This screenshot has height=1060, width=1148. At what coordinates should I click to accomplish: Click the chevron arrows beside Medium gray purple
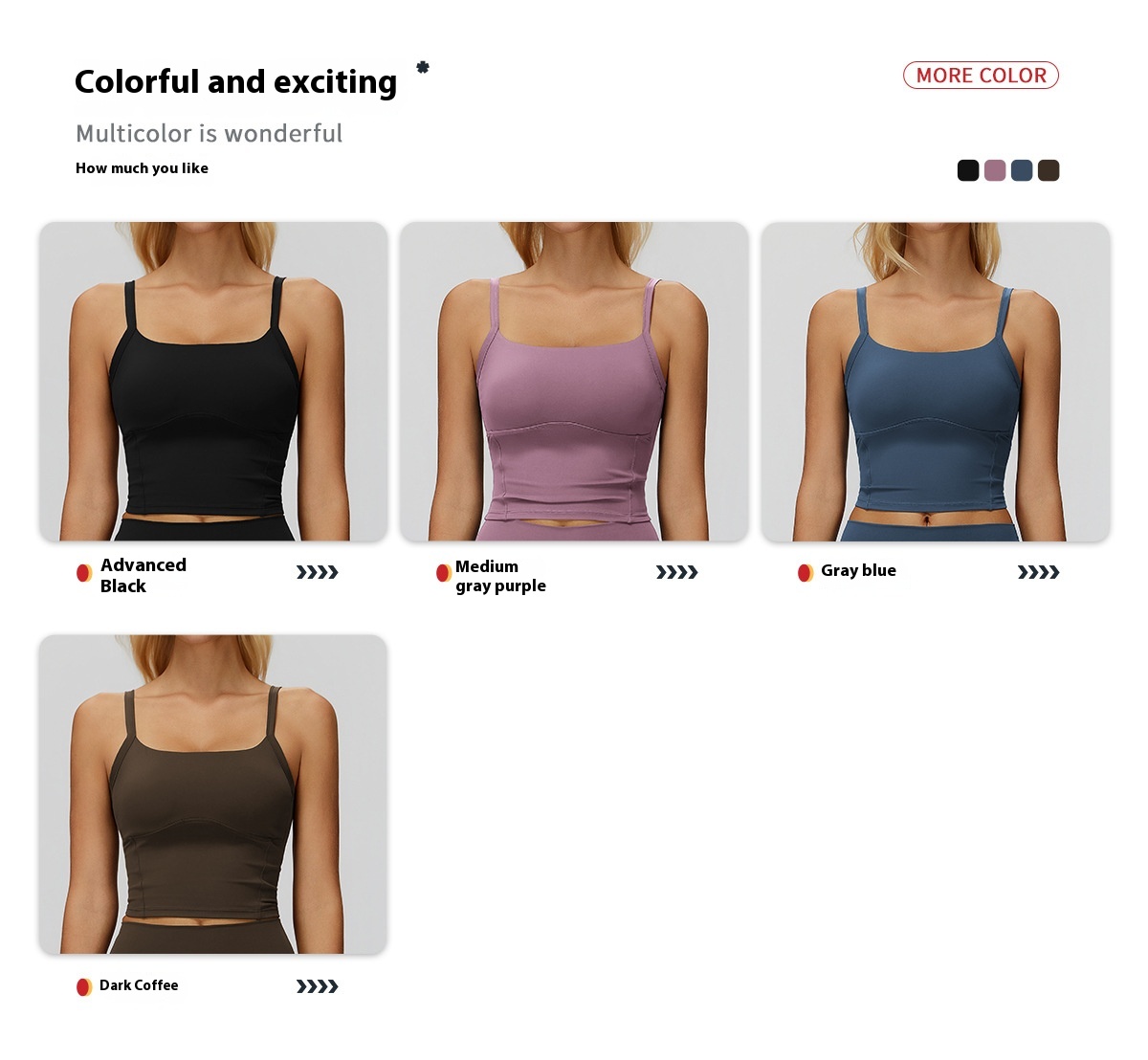tap(677, 573)
